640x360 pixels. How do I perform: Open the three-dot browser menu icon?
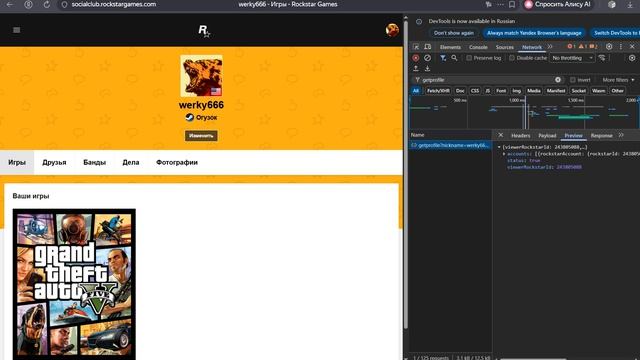coord(500,4)
